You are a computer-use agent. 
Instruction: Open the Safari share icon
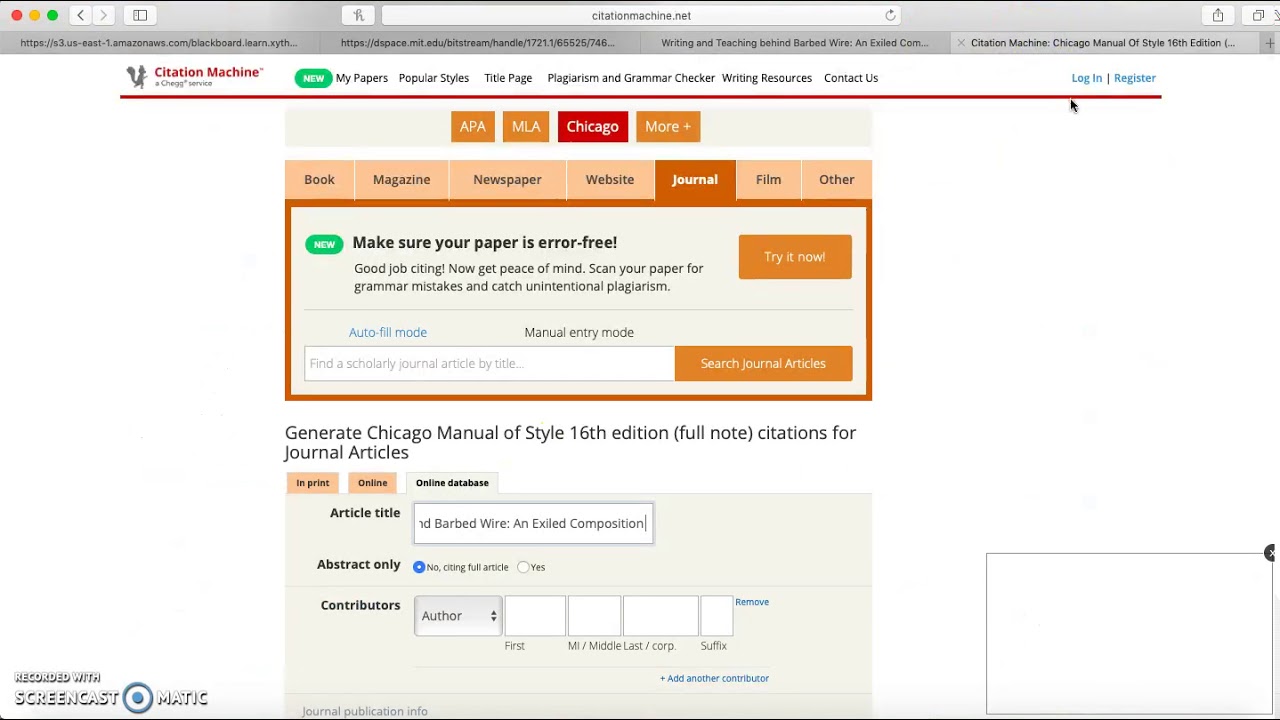(x=1218, y=15)
